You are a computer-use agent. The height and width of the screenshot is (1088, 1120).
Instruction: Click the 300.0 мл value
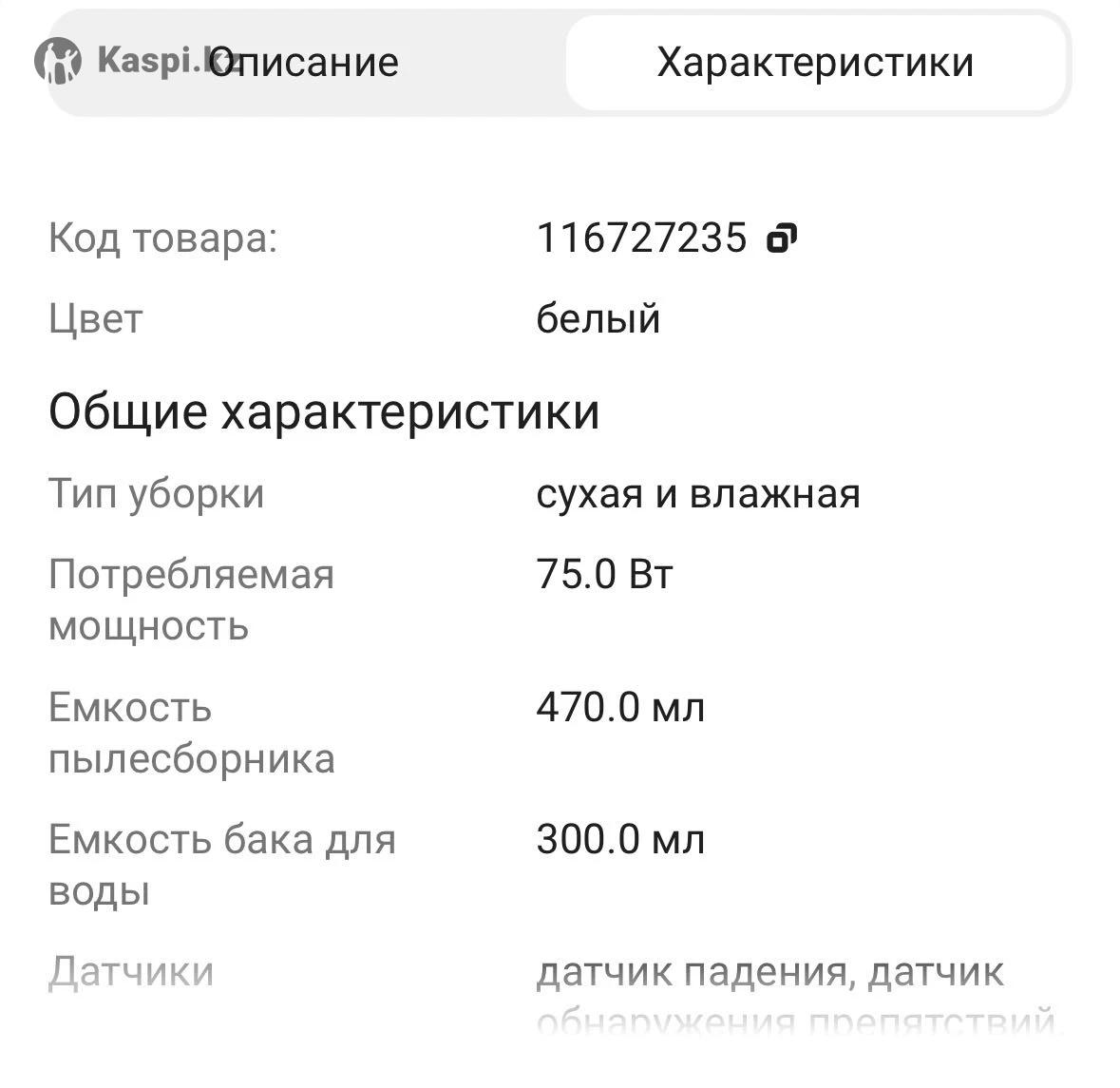(620, 840)
